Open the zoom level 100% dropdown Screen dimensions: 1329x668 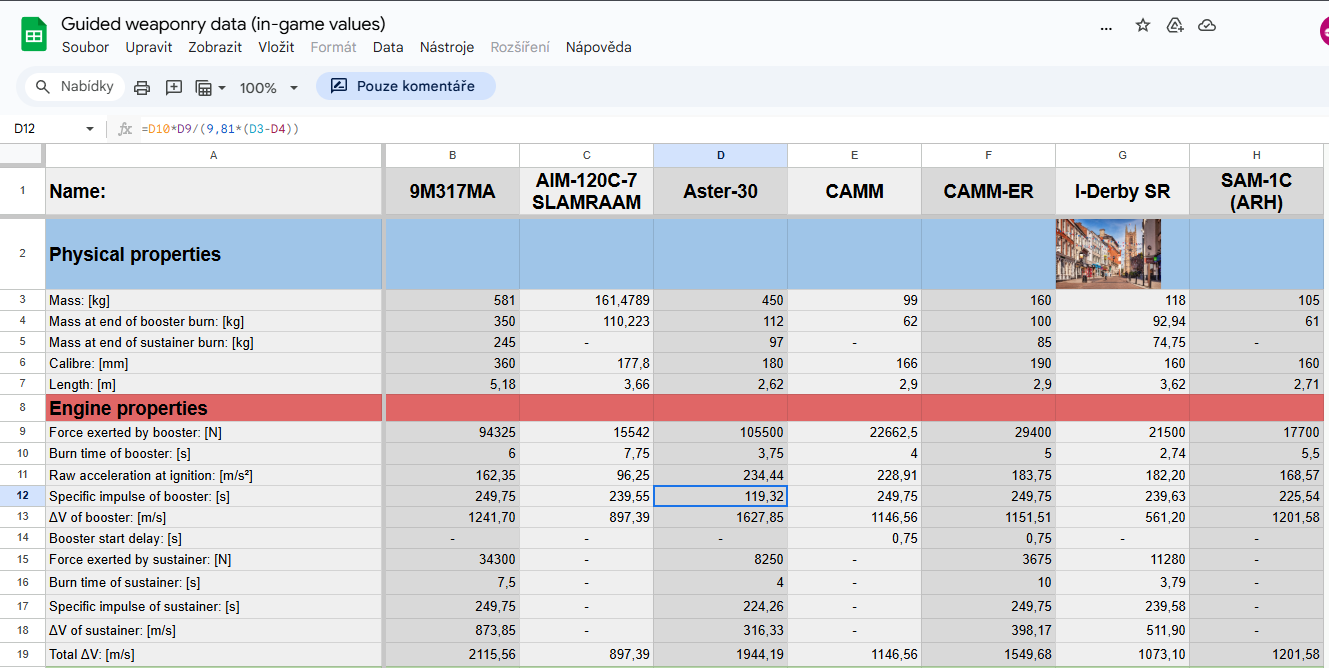coord(269,88)
